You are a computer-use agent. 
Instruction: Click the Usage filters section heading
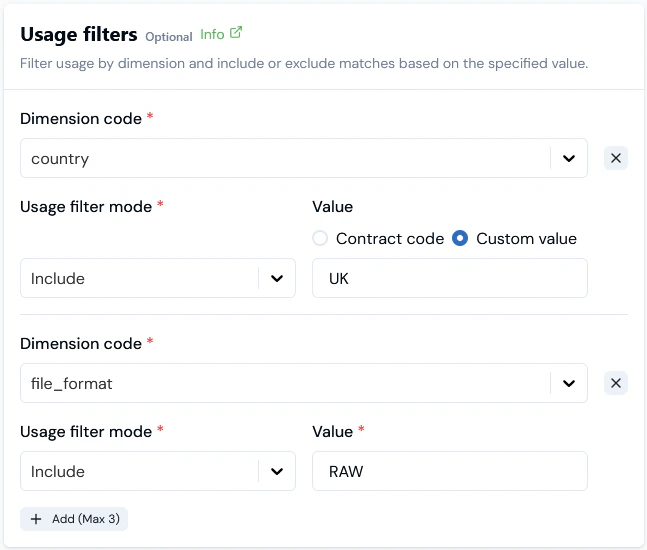tap(79, 35)
